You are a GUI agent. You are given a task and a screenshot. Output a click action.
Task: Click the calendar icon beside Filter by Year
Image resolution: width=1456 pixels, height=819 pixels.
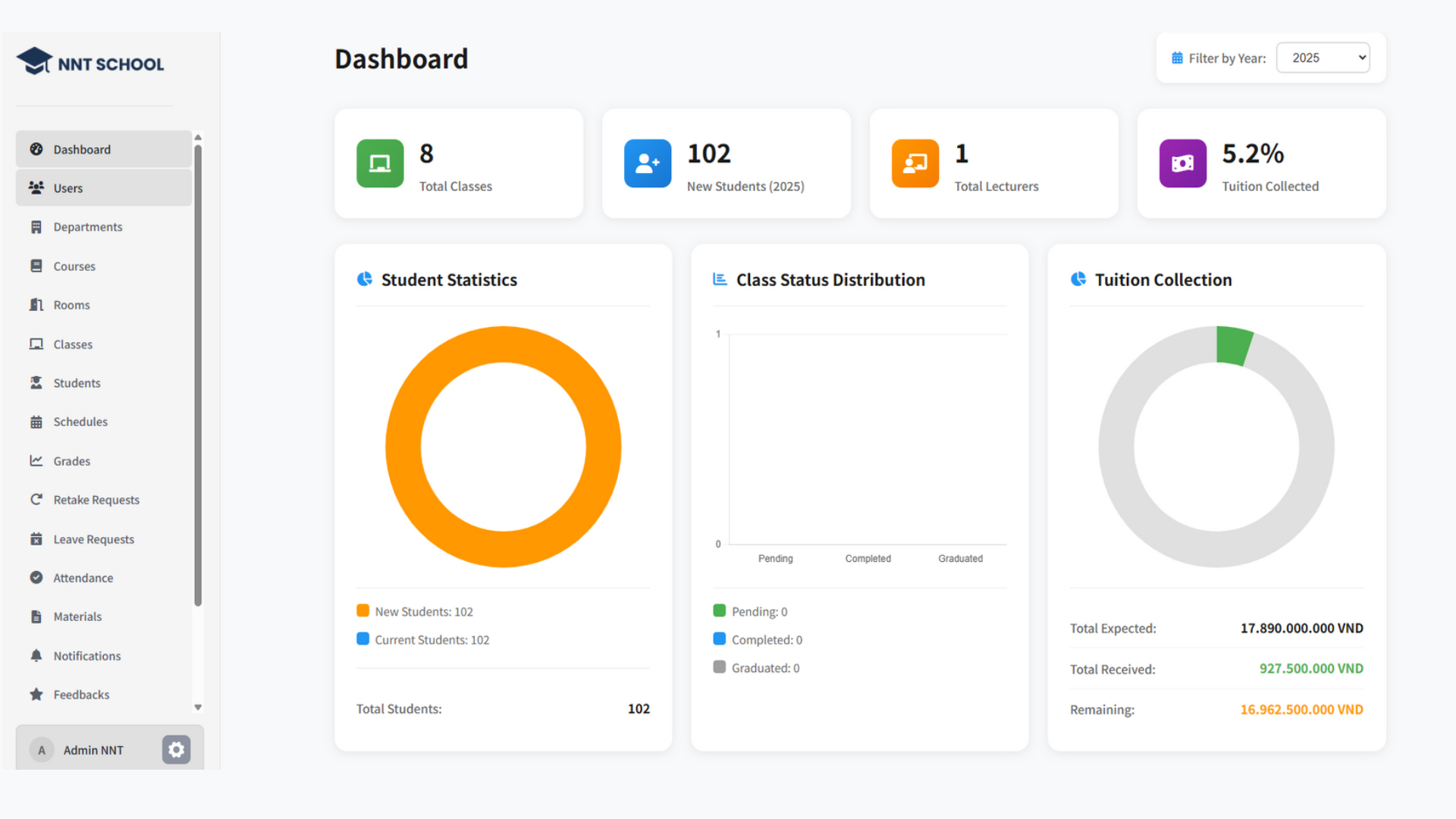(1177, 58)
